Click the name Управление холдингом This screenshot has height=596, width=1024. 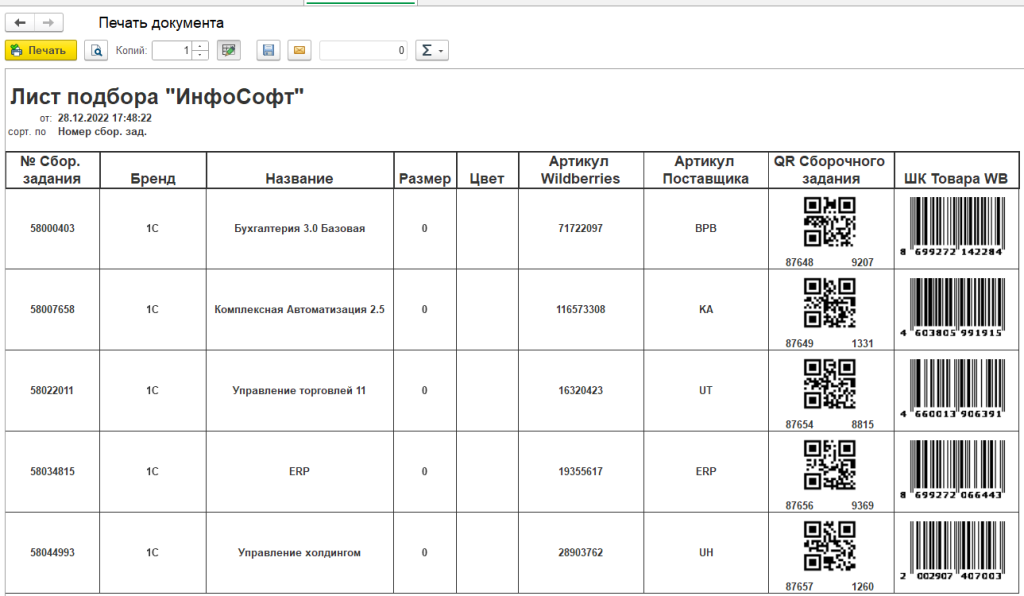(x=299, y=552)
